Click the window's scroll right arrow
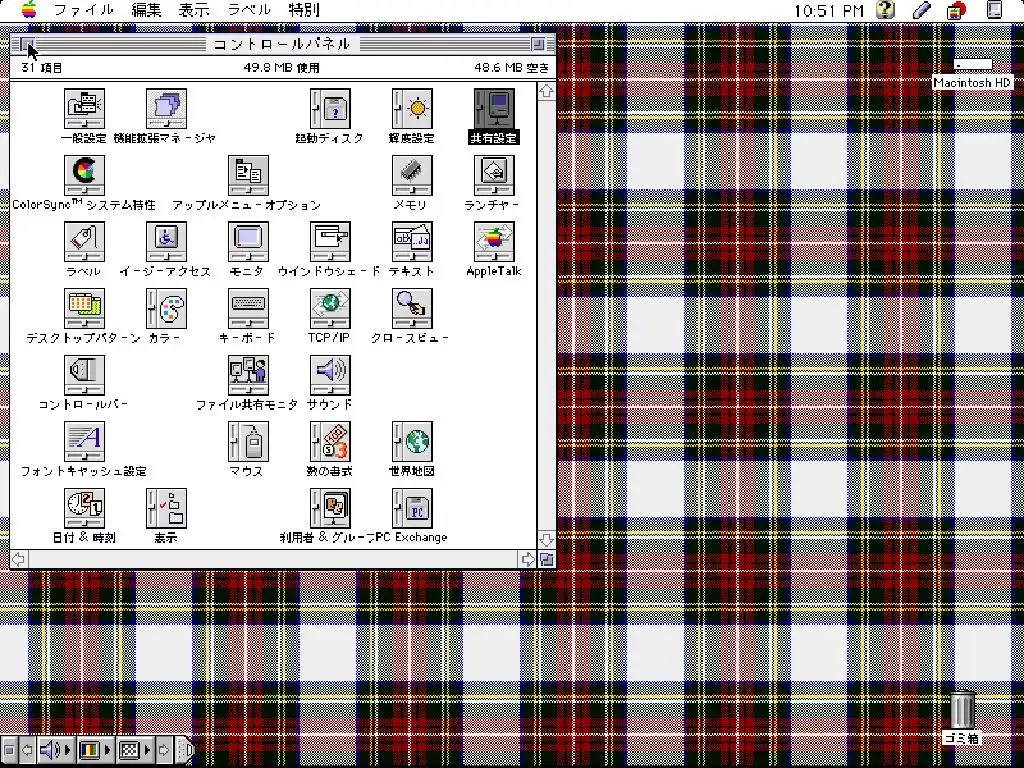 528,559
